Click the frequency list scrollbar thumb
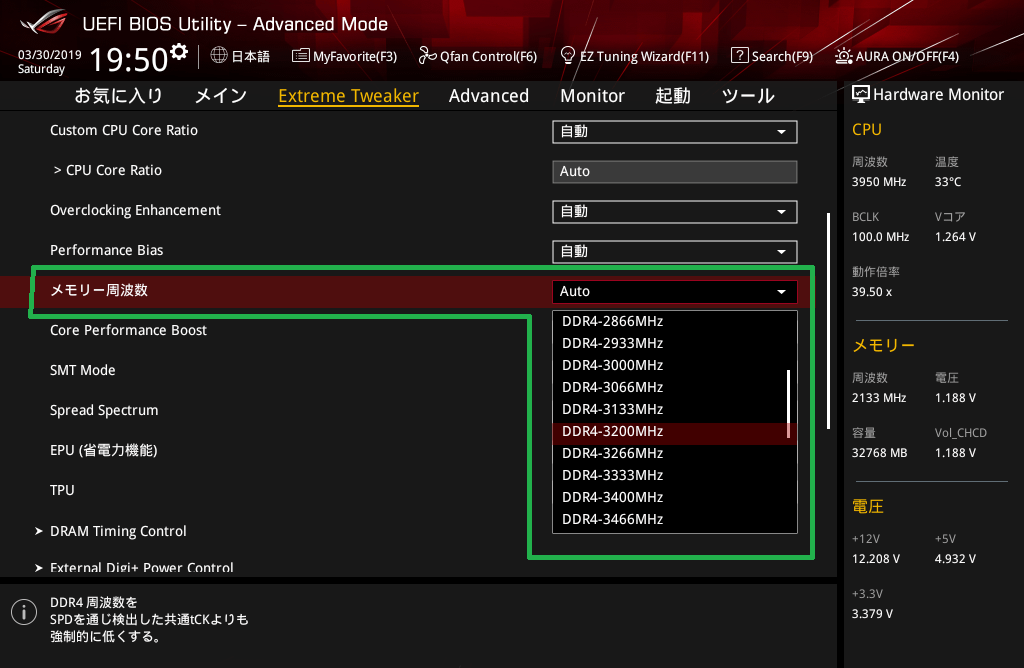Image resolution: width=1024 pixels, height=668 pixels. [x=788, y=404]
